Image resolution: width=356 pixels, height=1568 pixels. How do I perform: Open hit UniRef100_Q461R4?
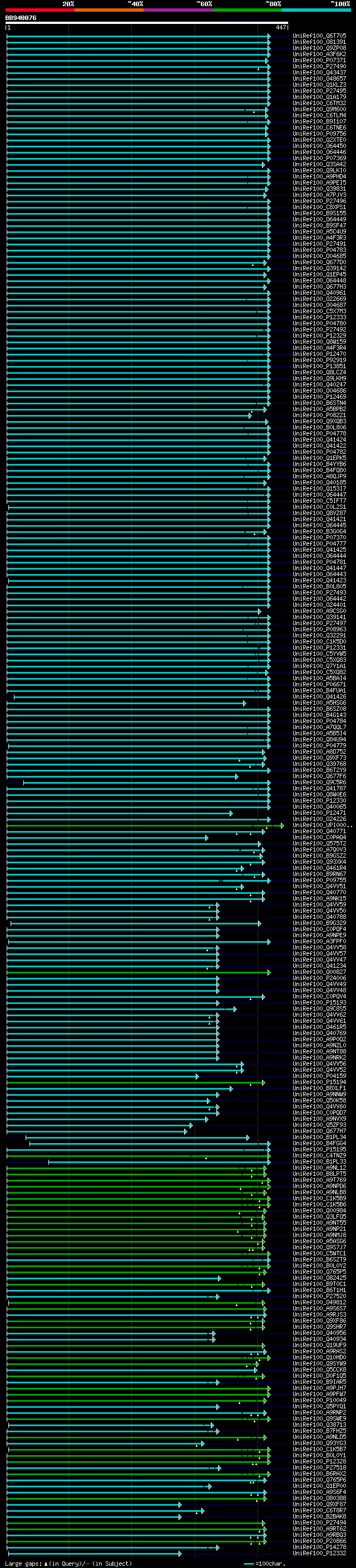pos(319,868)
